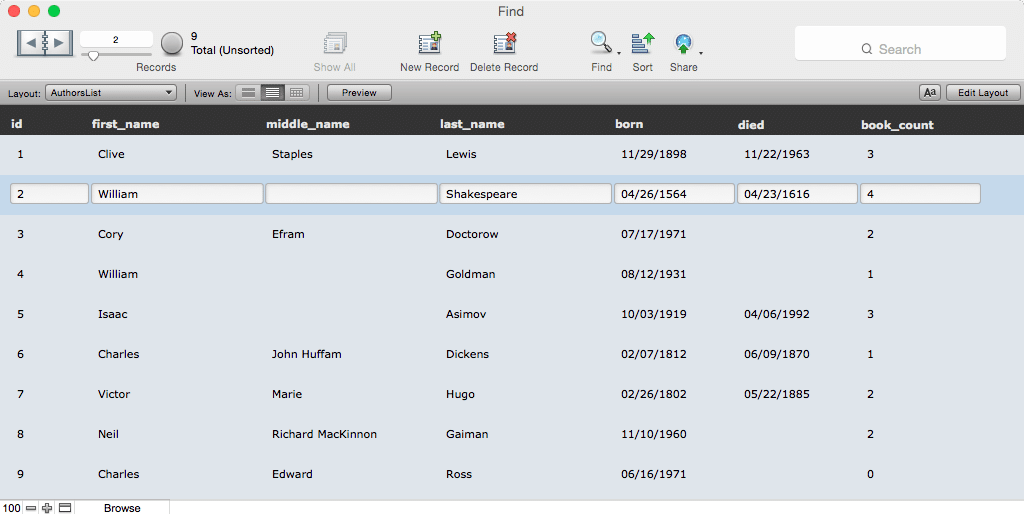
Task: Click the found set pie circle indicator
Action: coord(172,43)
